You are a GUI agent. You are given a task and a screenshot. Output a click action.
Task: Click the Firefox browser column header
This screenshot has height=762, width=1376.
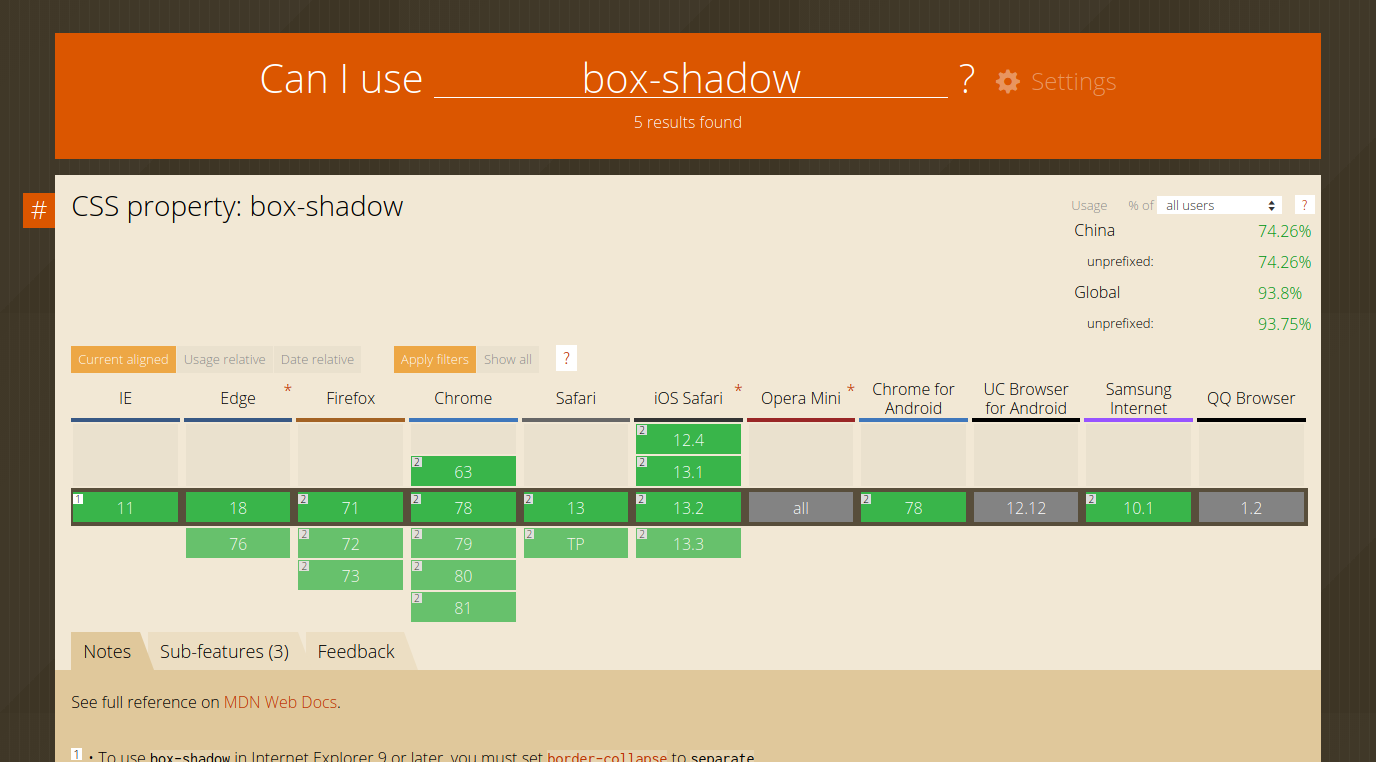point(351,398)
